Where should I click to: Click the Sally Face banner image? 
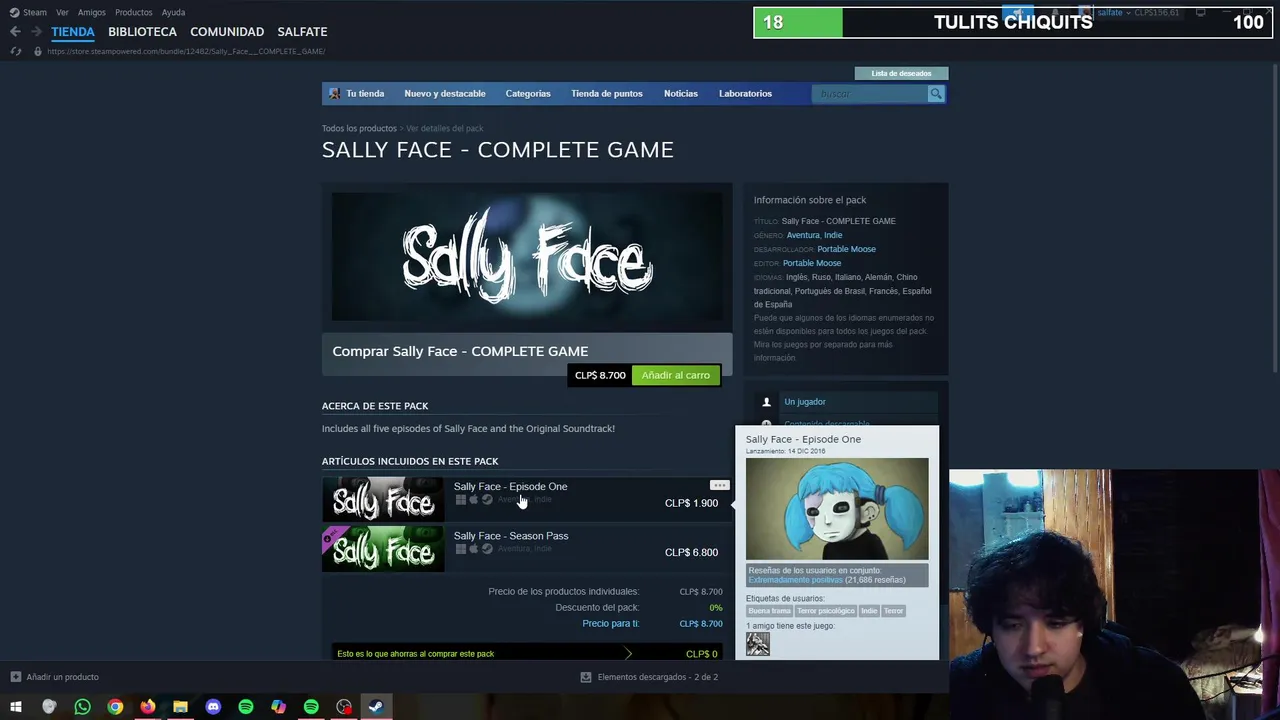527,257
